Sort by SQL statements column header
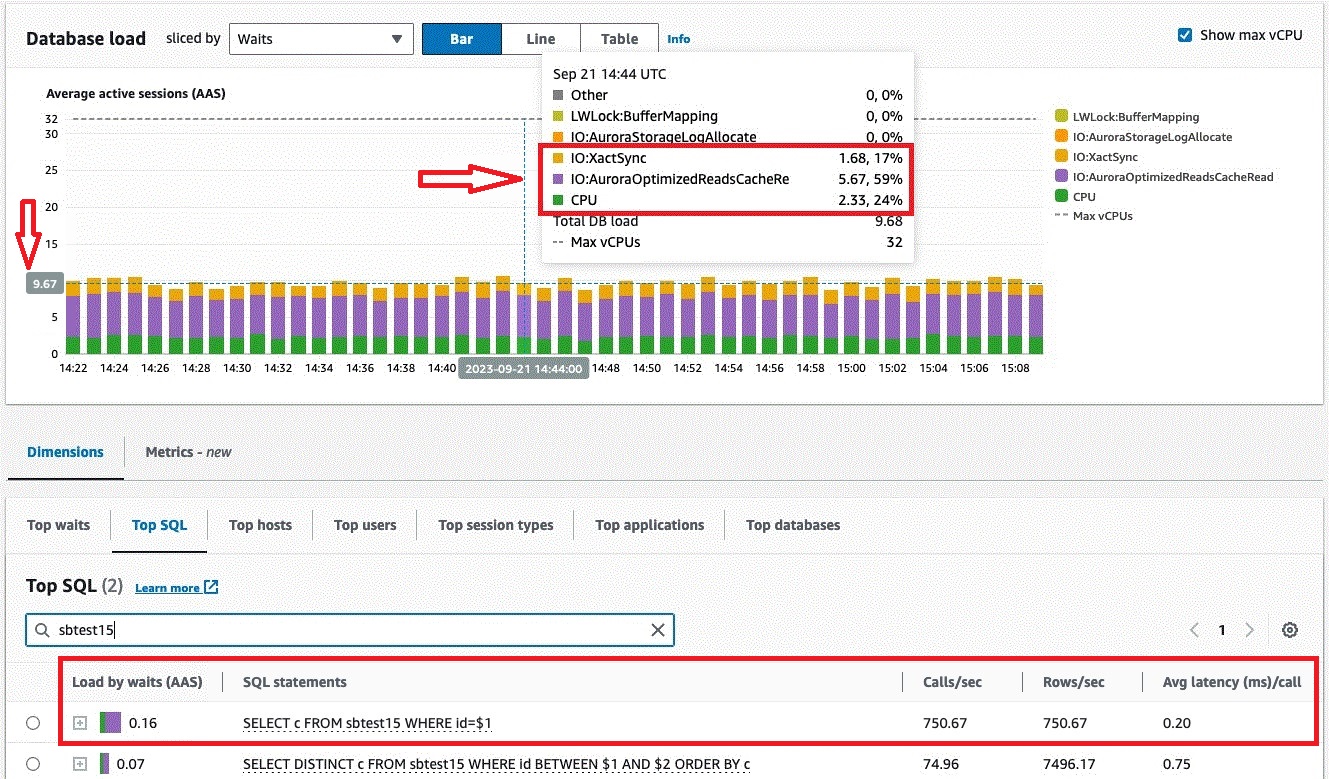 (295, 682)
